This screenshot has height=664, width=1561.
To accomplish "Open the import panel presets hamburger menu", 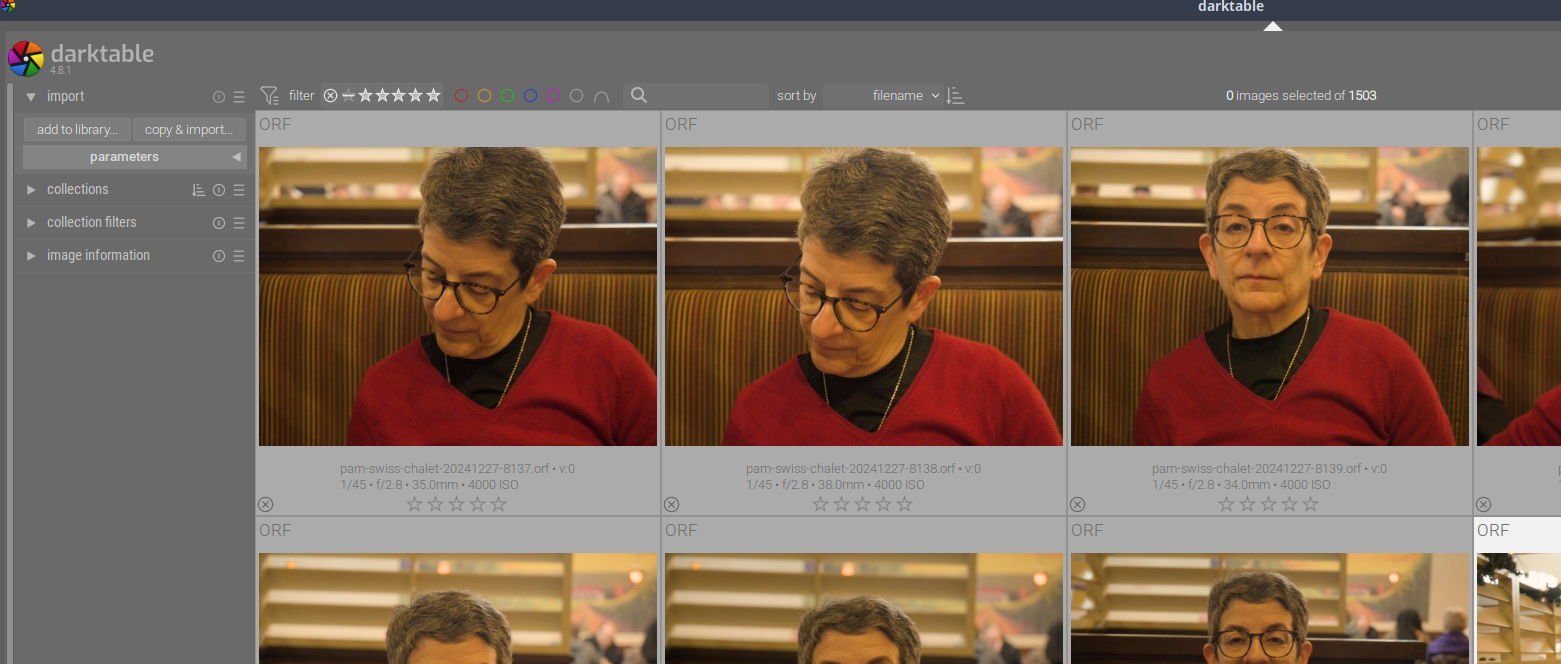I will click(238, 96).
